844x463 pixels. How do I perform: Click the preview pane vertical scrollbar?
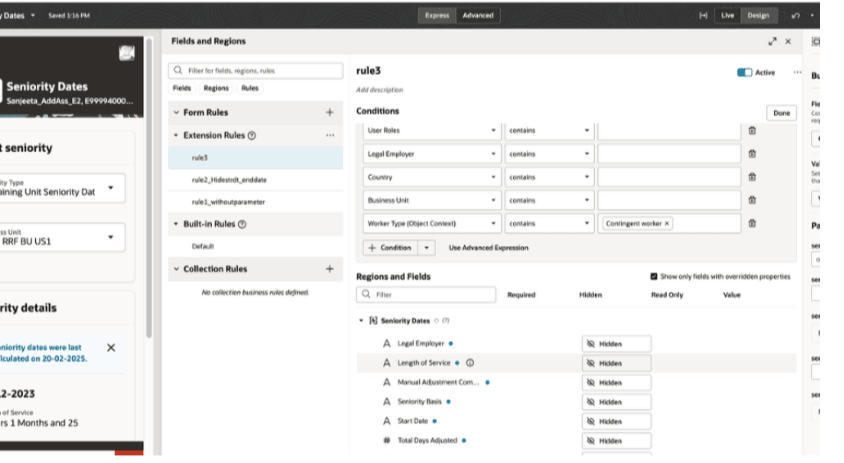[149, 188]
